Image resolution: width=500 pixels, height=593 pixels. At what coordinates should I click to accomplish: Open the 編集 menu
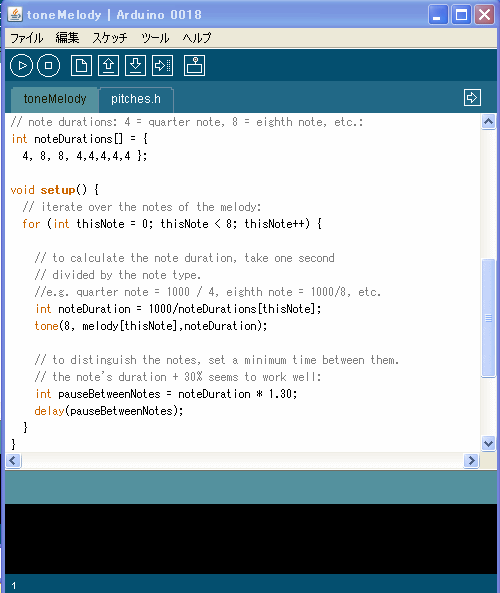point(67,38)
